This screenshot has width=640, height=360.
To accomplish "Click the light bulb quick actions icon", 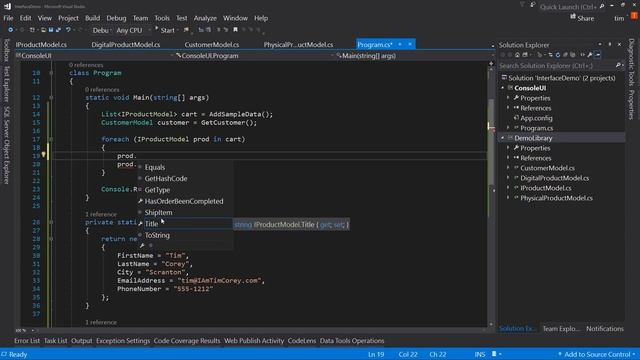I will (43, 155).
